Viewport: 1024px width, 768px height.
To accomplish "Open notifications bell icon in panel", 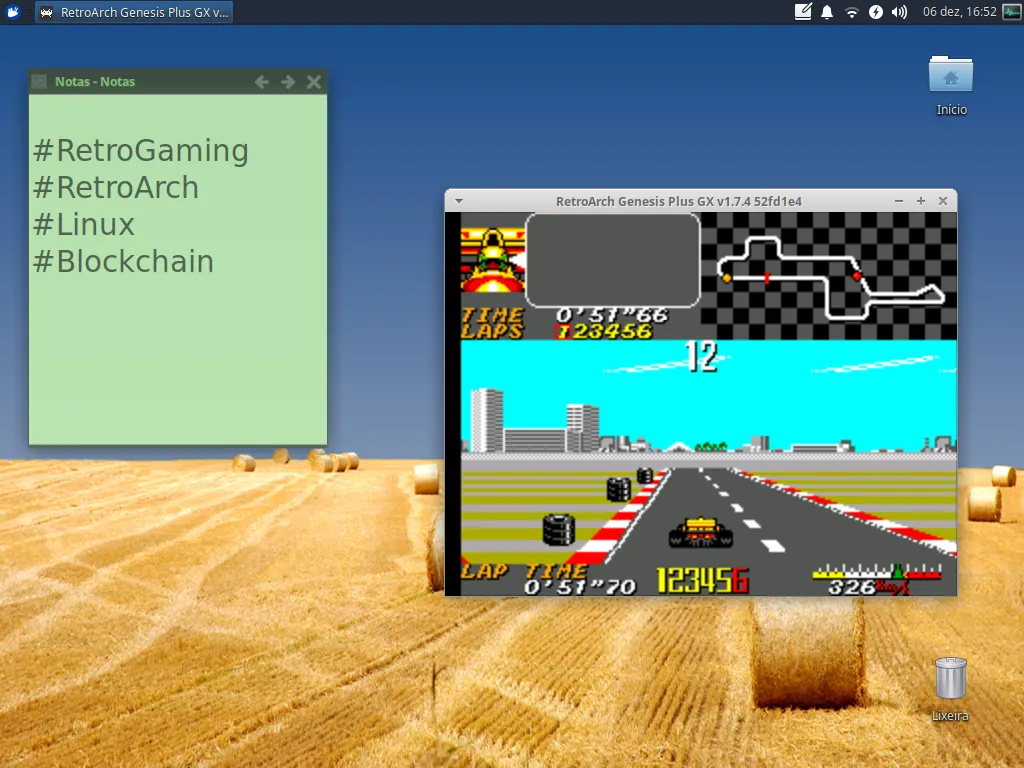I will (827, 12).
